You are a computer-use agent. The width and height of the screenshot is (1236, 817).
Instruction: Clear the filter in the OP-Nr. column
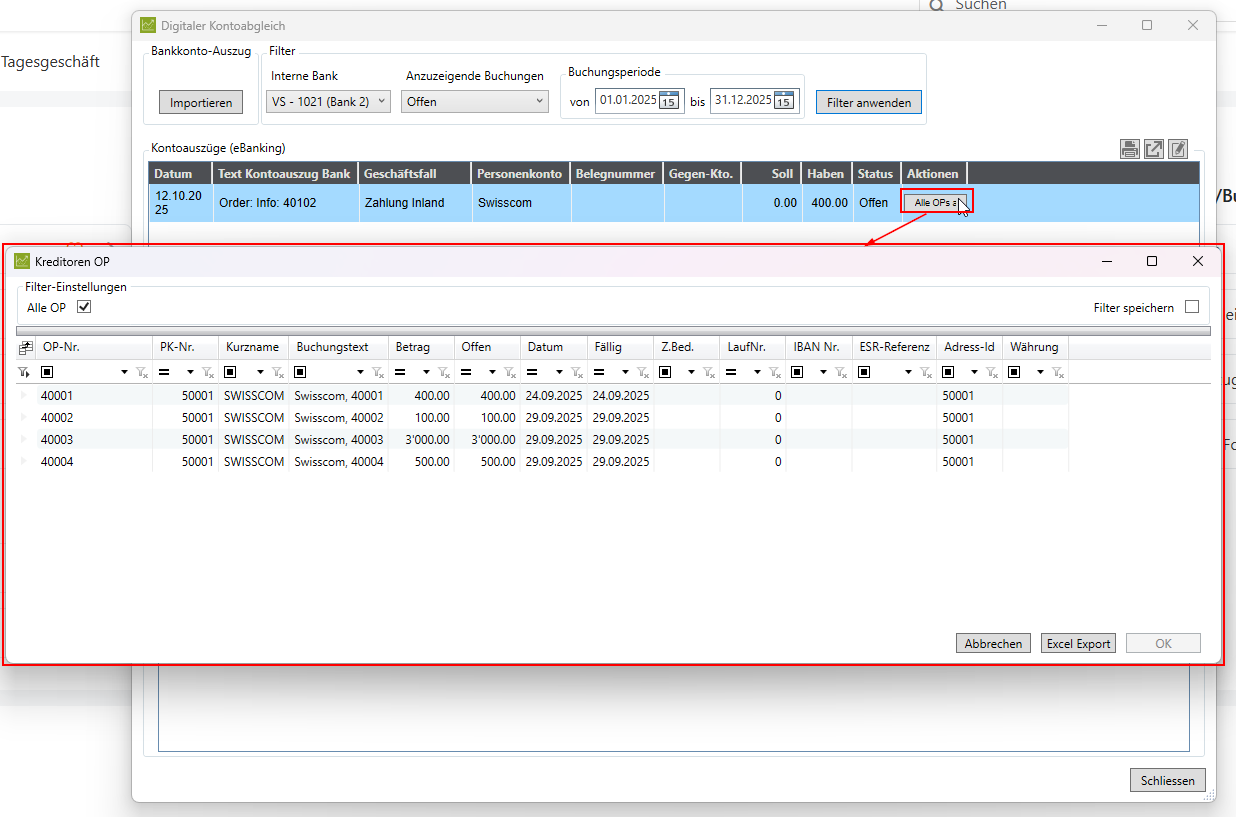(142, 372)
